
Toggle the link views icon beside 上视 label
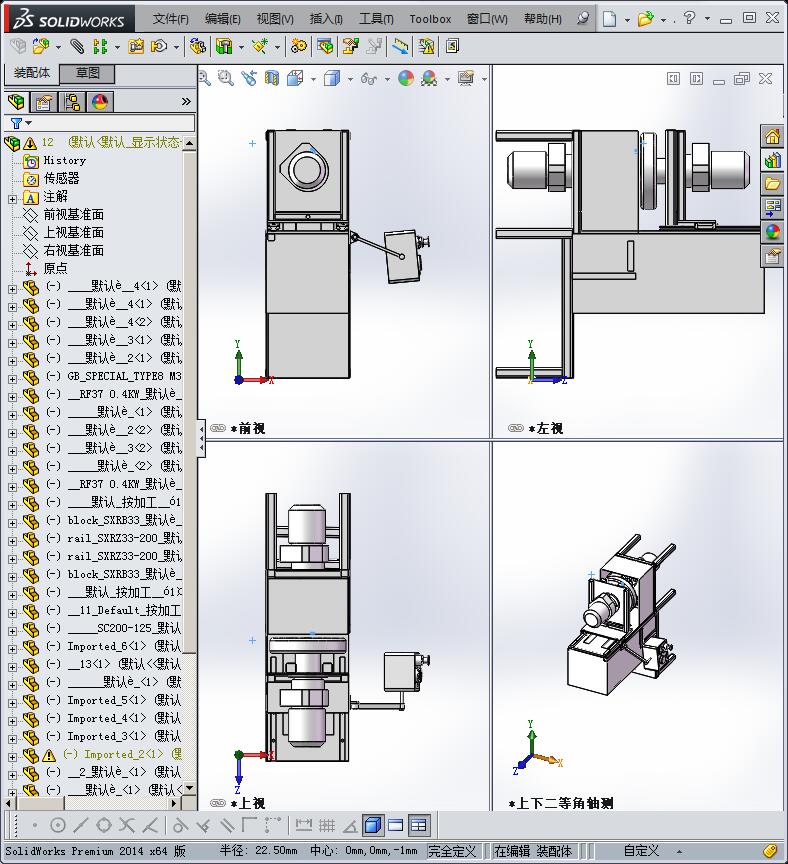tap(218, 803)
